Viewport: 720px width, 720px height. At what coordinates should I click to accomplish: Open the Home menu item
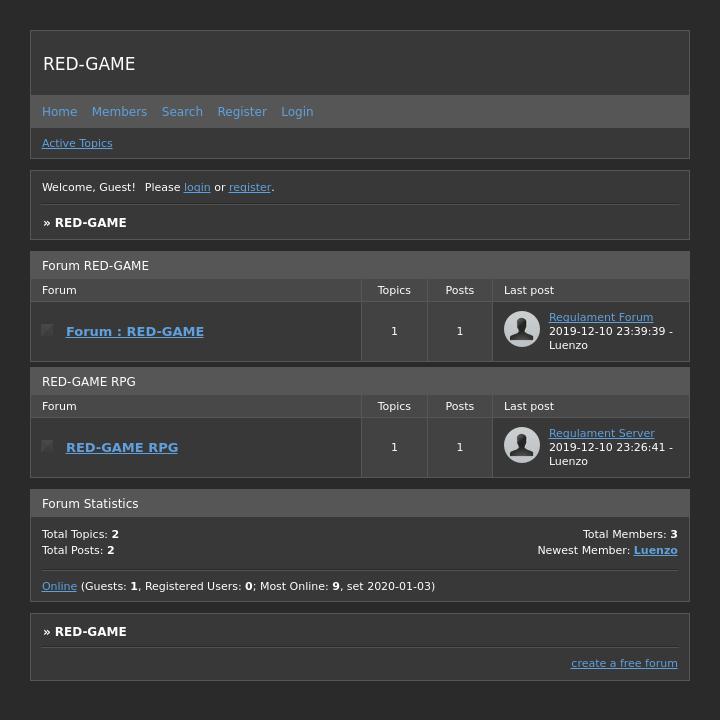click(59, 112)
